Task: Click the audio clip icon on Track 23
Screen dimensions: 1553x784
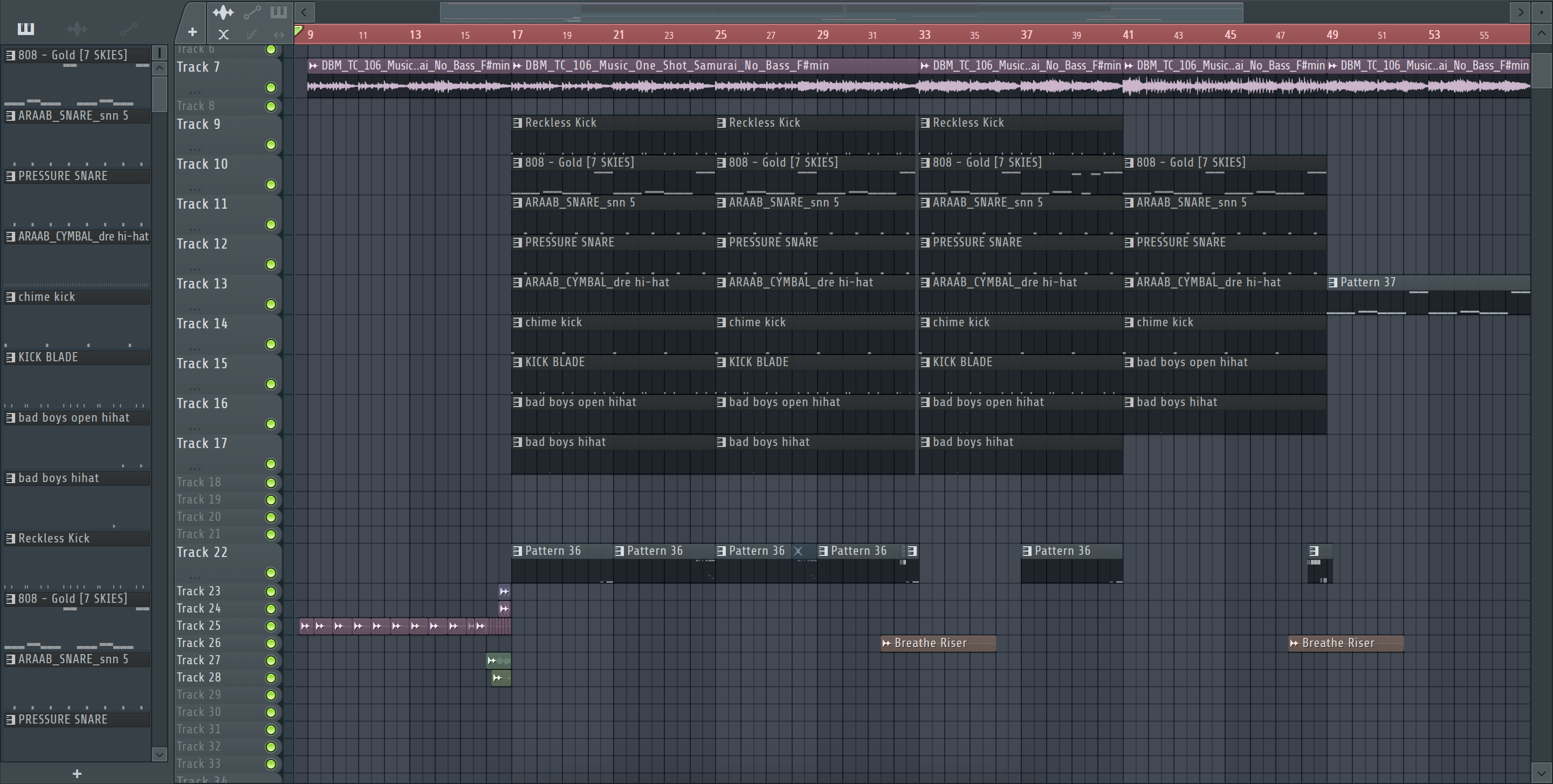Action: (x=504, y=592)
